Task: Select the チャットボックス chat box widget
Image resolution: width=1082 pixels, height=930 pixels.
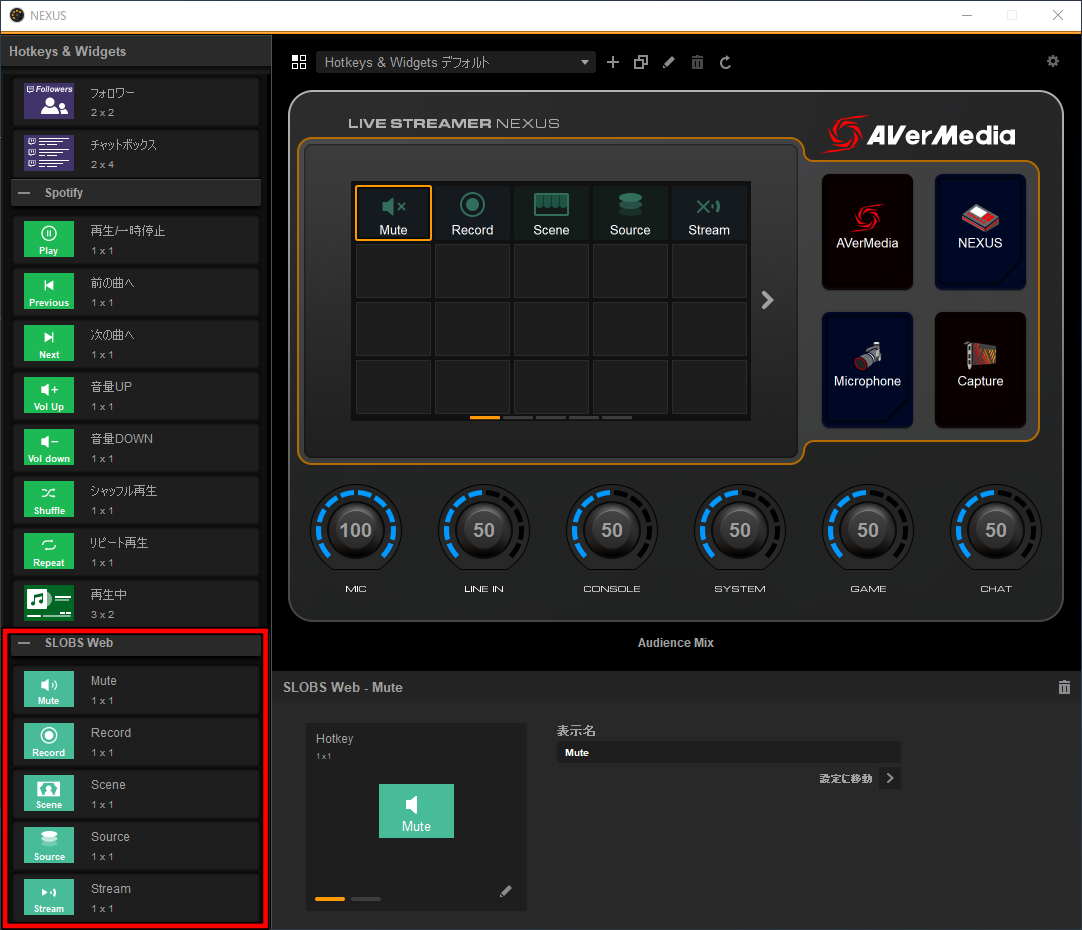Action: pos(136,153)
